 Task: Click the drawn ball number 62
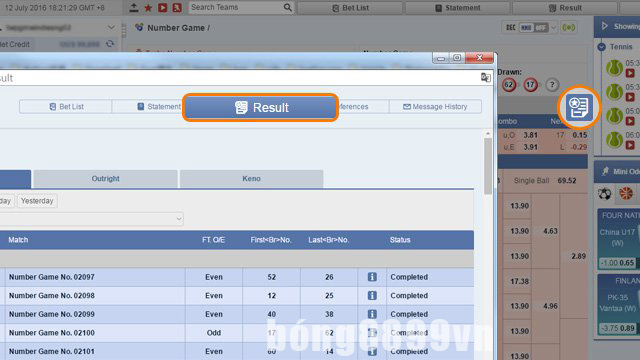[x=509, y=85]
